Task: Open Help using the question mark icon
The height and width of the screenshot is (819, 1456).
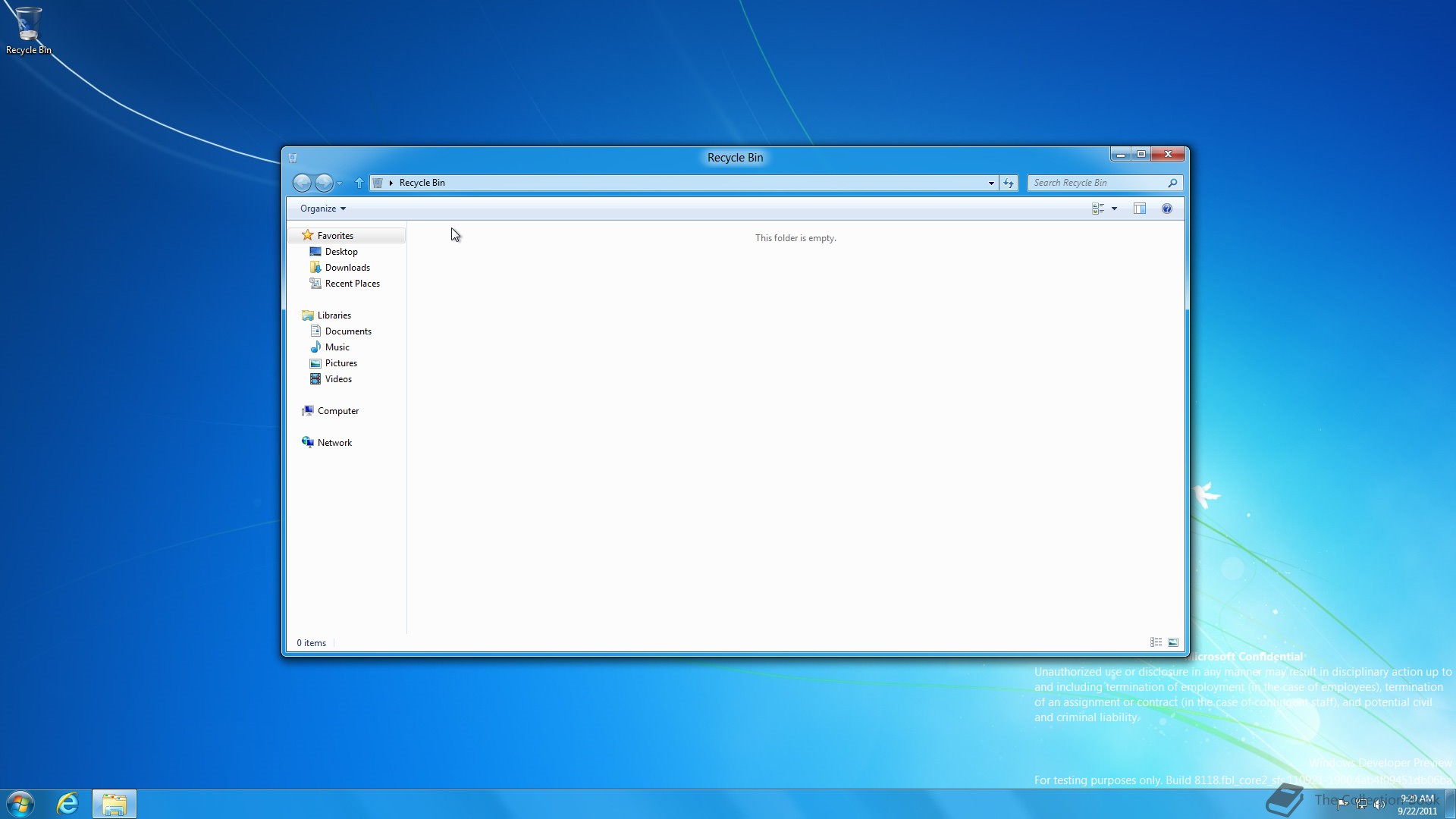Action: 1167,209
